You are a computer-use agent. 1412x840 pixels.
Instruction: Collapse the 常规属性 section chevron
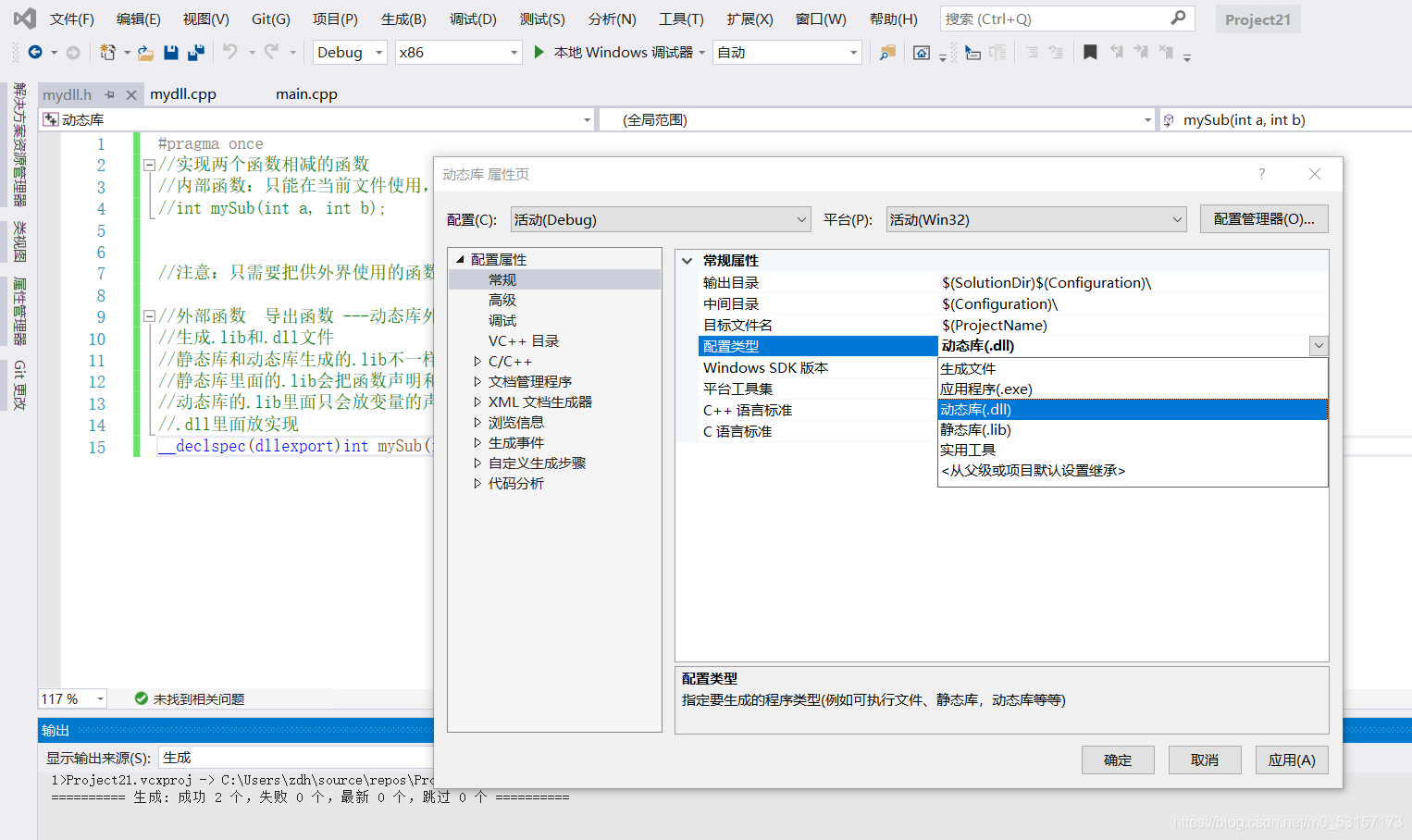pos(687,261)
